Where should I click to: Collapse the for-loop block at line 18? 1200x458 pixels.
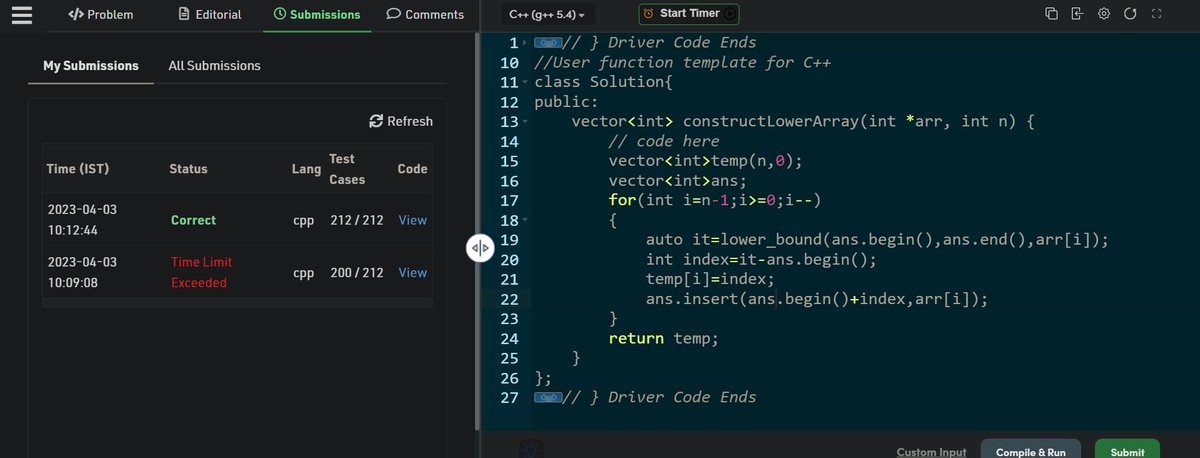(525, 219)
